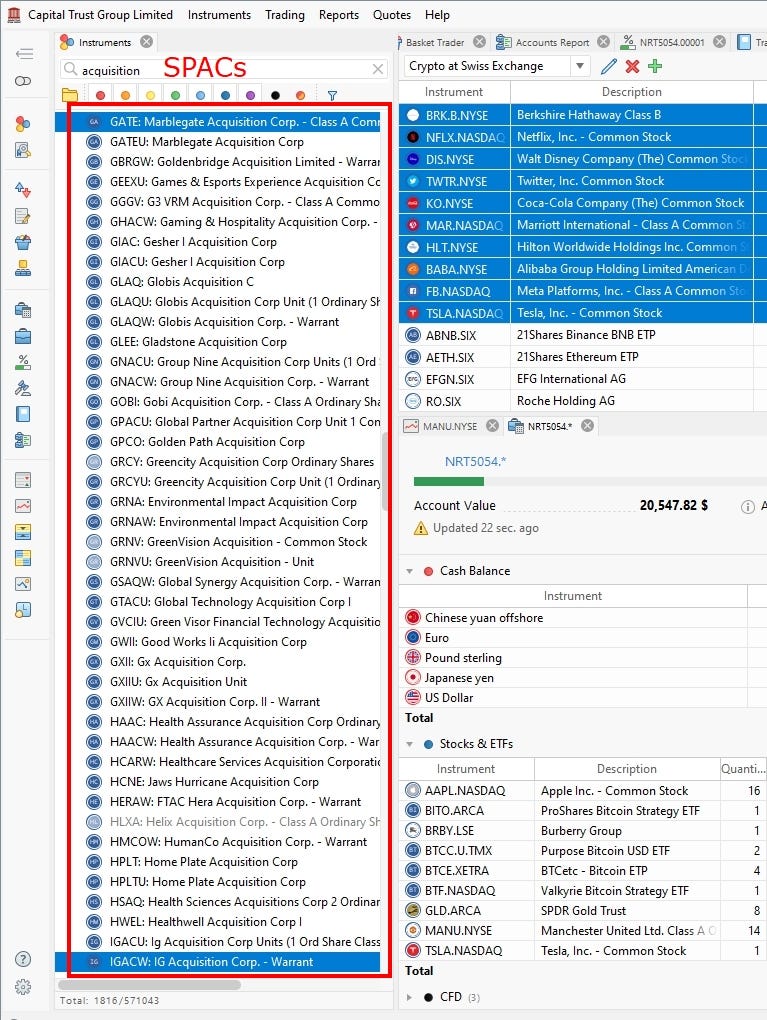Image resolution: width=767 pixels, height=1020 pixels.
Task: Sort by the watchlist Description column header
Action: tap(632, 92)
